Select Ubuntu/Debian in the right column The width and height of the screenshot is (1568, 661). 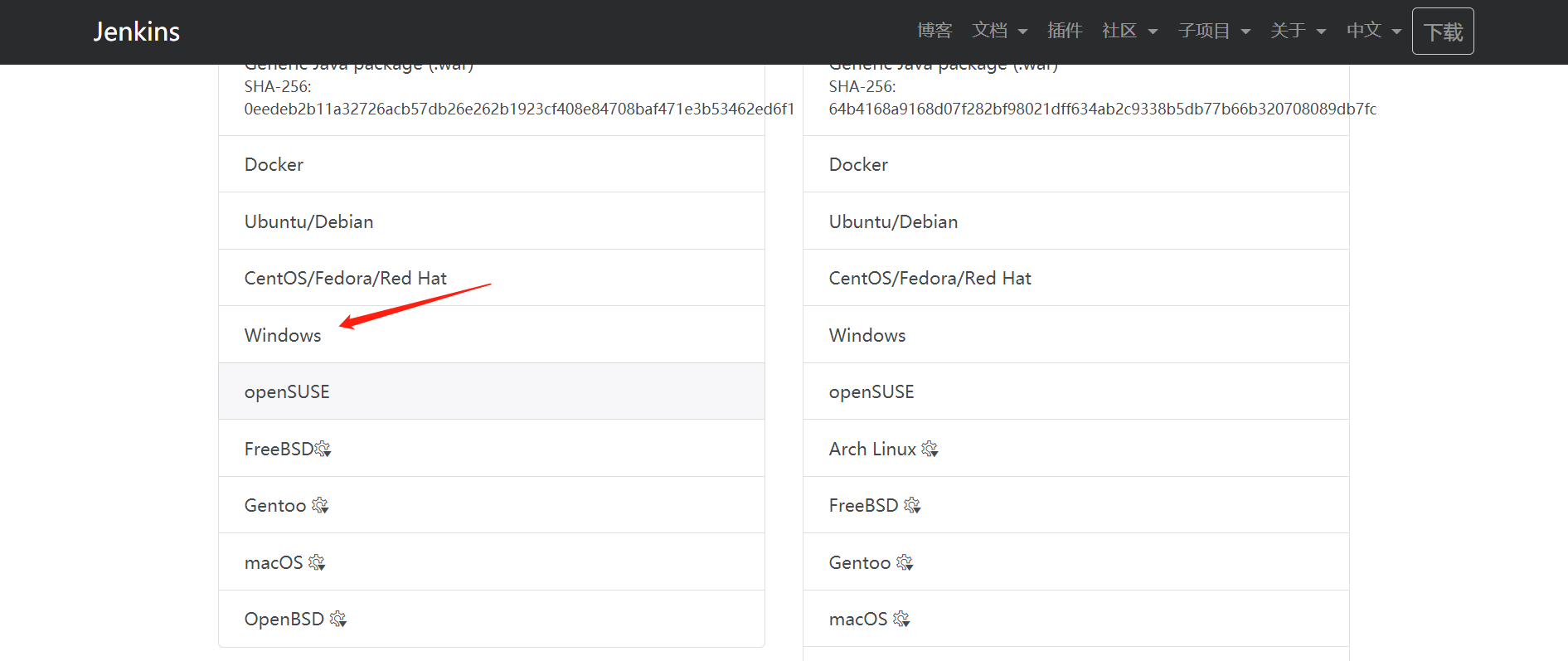(1076, 221)
